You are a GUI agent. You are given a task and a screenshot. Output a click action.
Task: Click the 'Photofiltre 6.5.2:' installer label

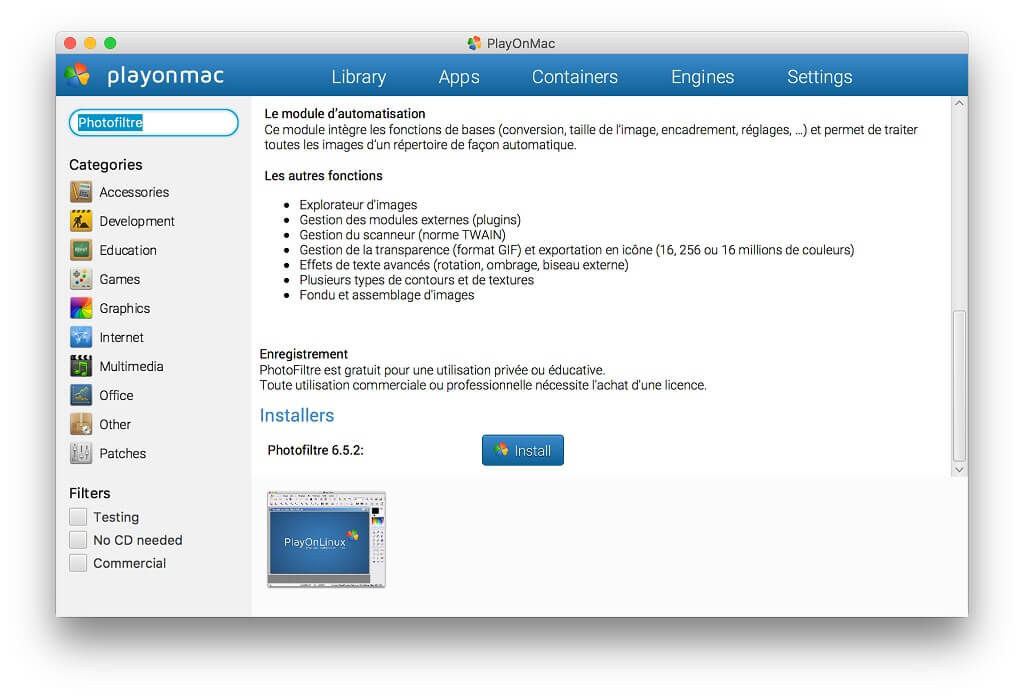[x=315, y=450]
